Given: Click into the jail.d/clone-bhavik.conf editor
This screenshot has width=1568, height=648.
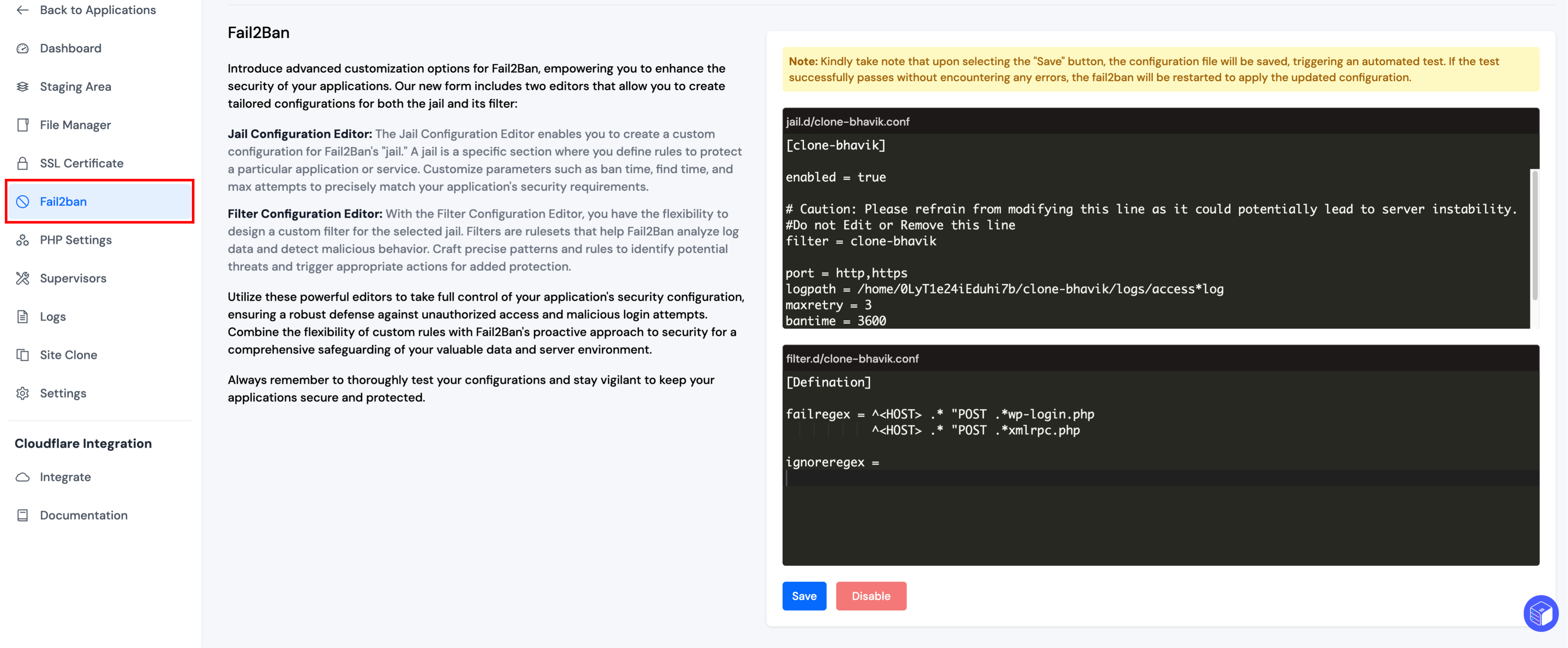Looking at the screenshot, I should (1157, 256).
